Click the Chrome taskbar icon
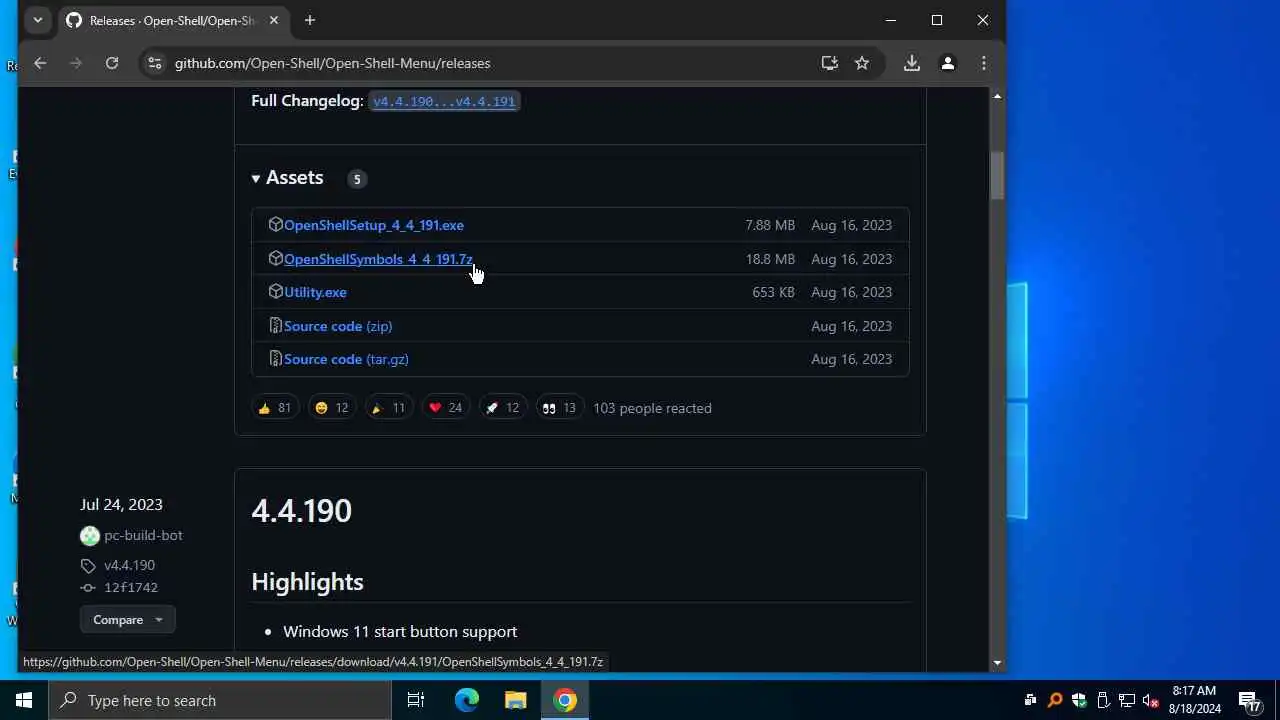Viewport: 1280px width, 720px height. click(x=565, y=700)
